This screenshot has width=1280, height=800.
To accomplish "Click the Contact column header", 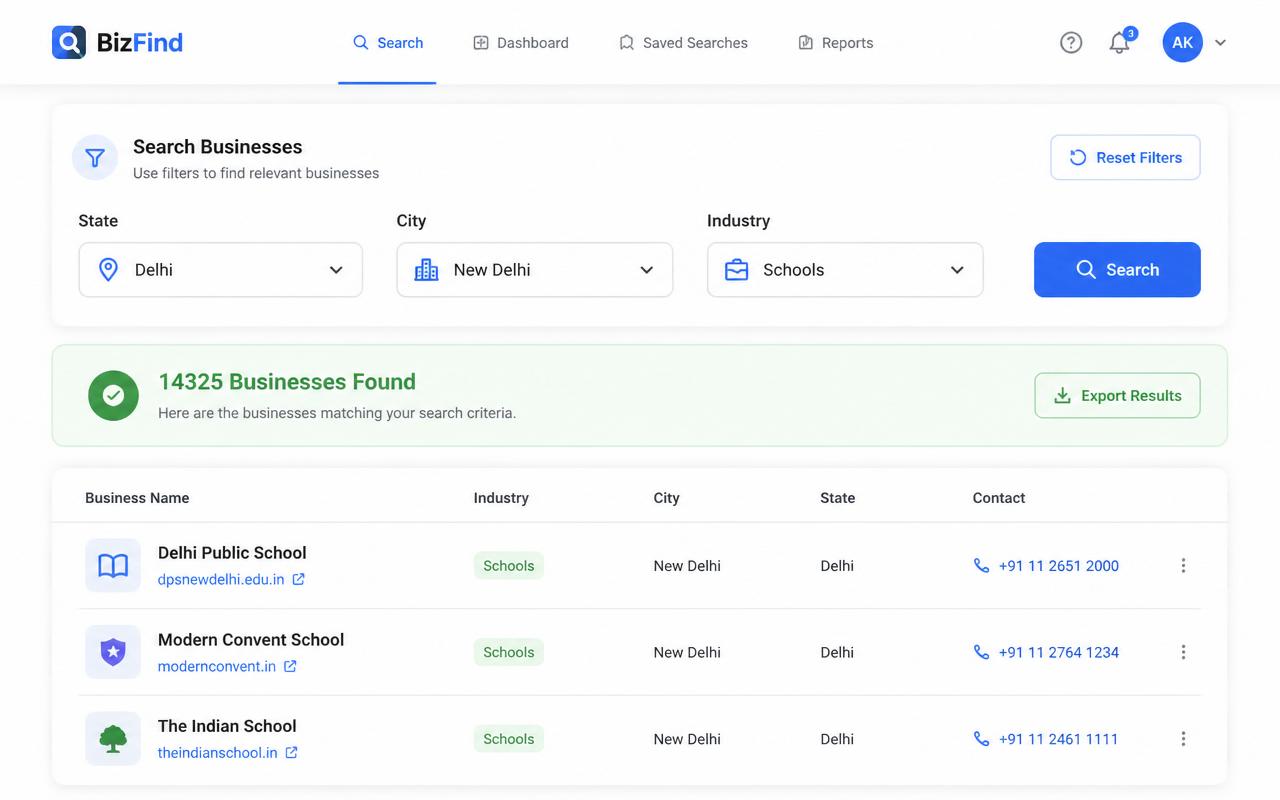I will (999, 498).
